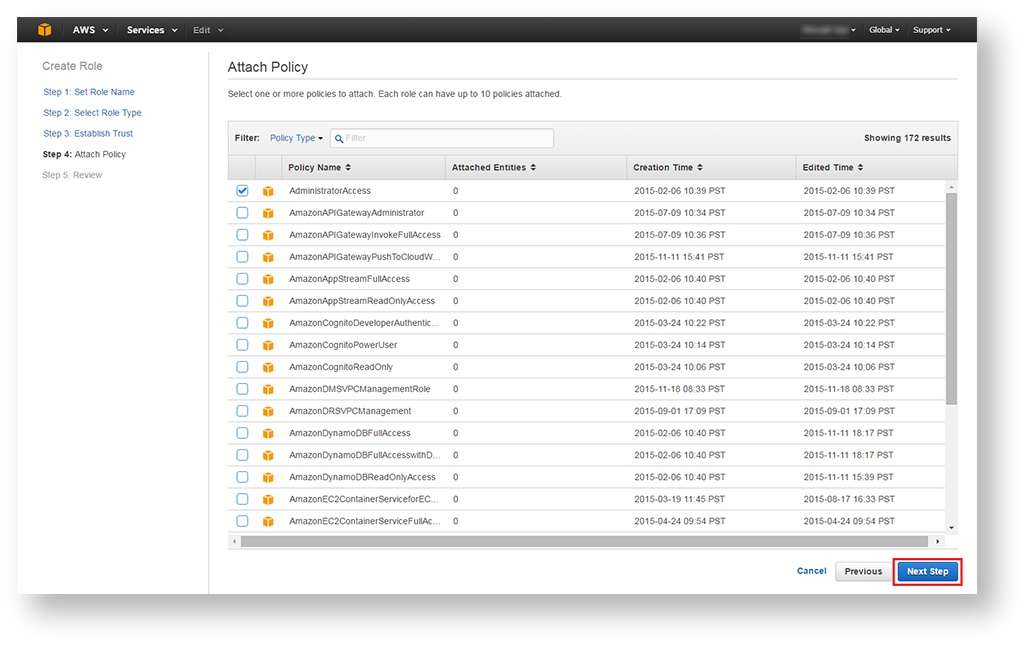Select the AmazonDynamoDBReadOnlyAccess checkbox
The width and height of the screenshot is (1027, 645).
242,477
